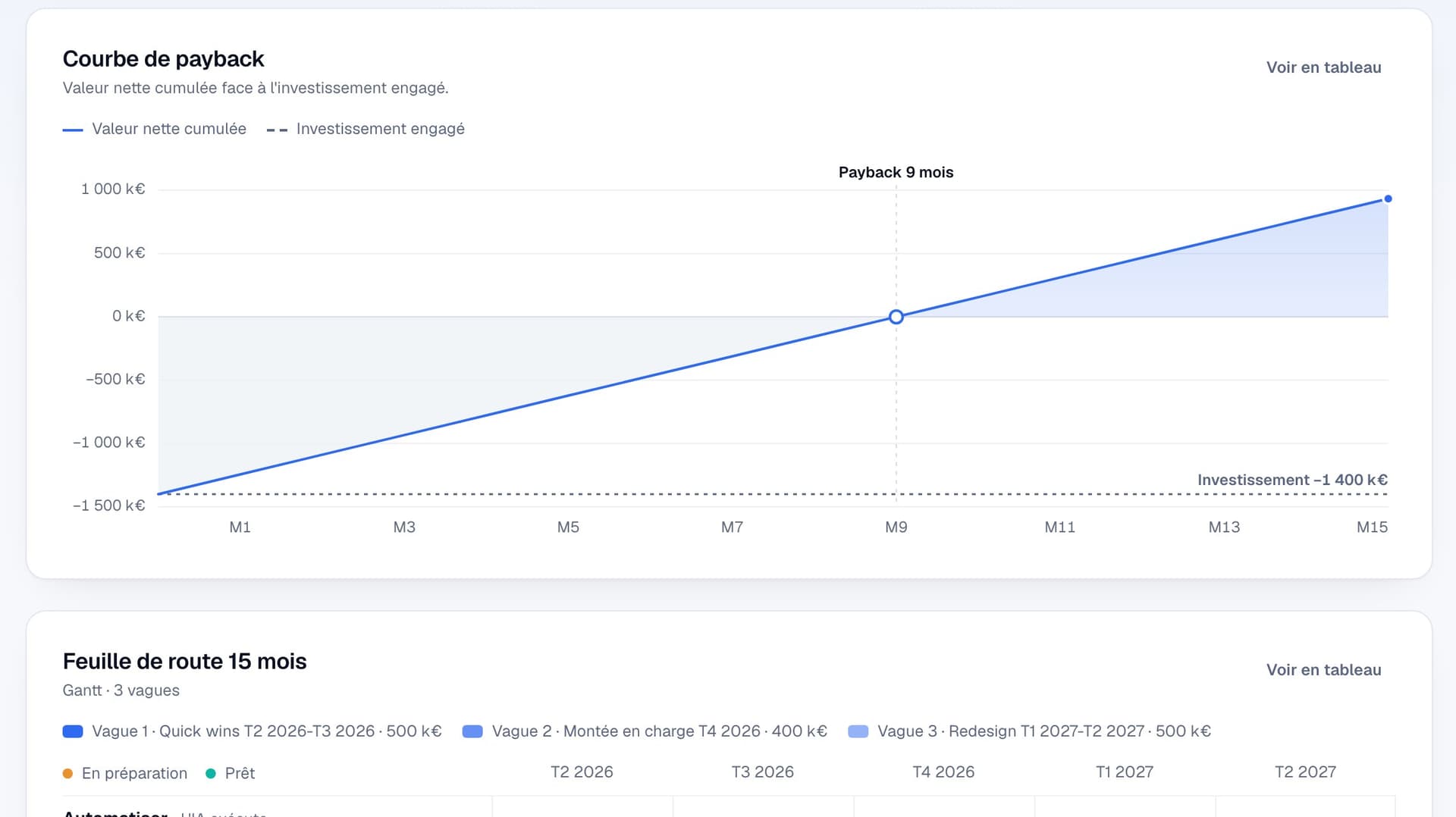Select Vague 1 Quick wins color swatch
The image size is (1456, 817).
pos(73,731)
